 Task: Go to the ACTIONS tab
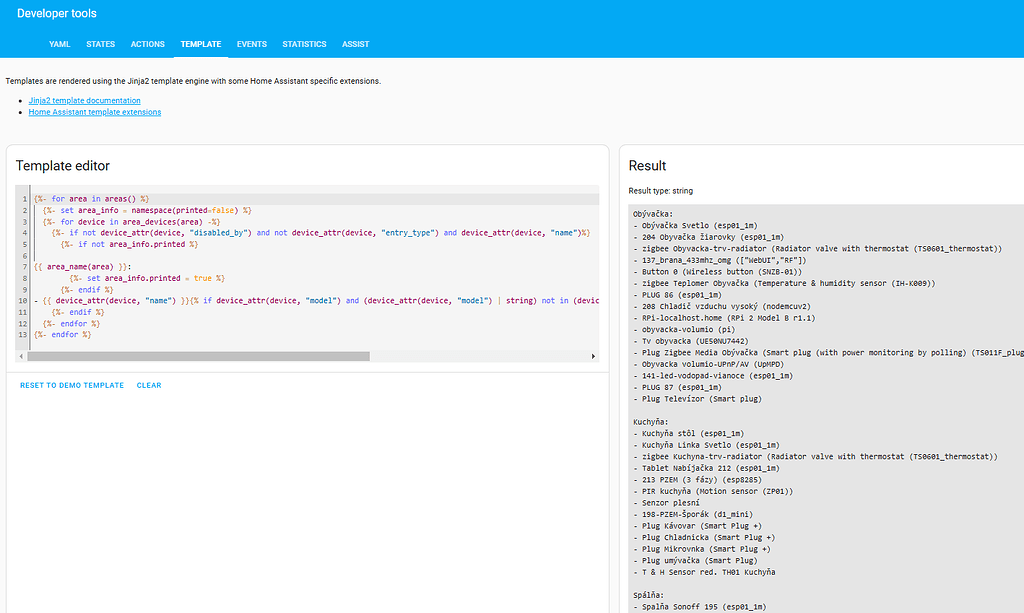point(148,44)
